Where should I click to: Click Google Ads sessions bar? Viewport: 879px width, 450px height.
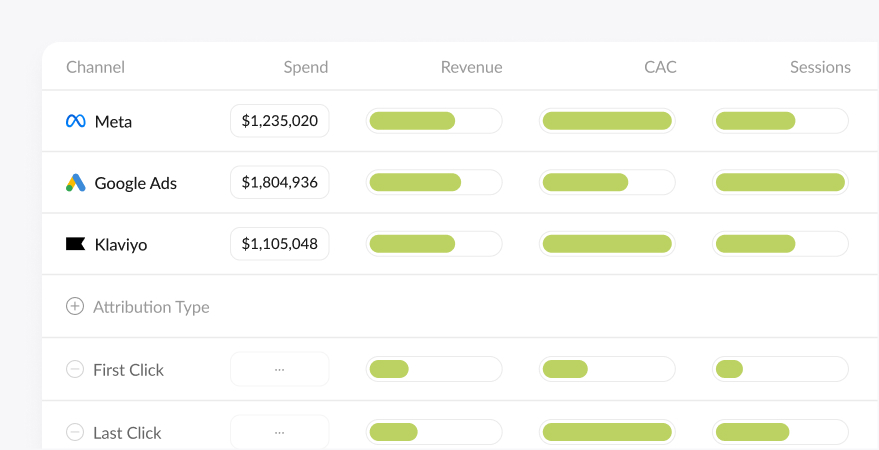[780, 182]
